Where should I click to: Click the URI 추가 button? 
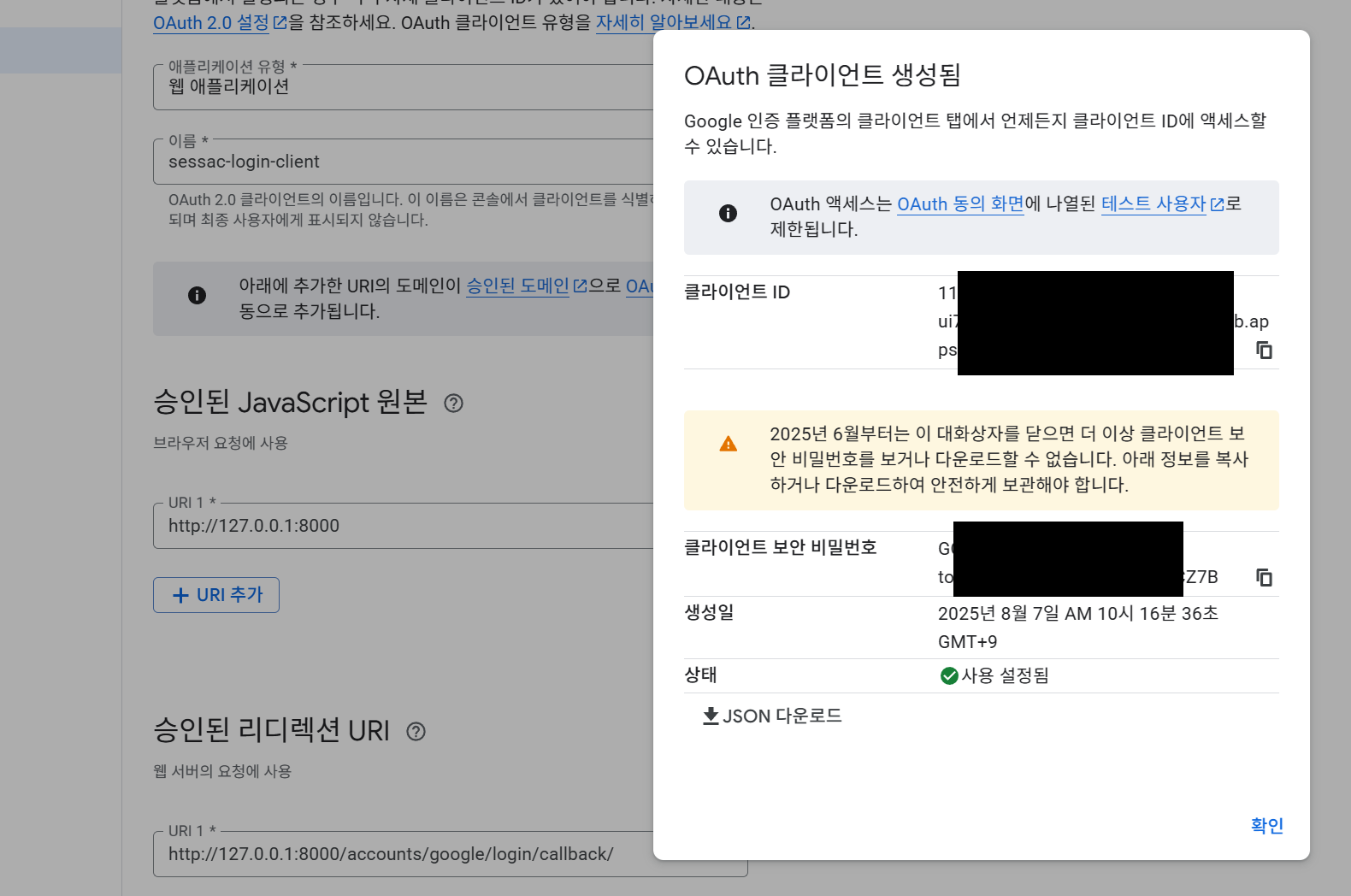(216, 595)
